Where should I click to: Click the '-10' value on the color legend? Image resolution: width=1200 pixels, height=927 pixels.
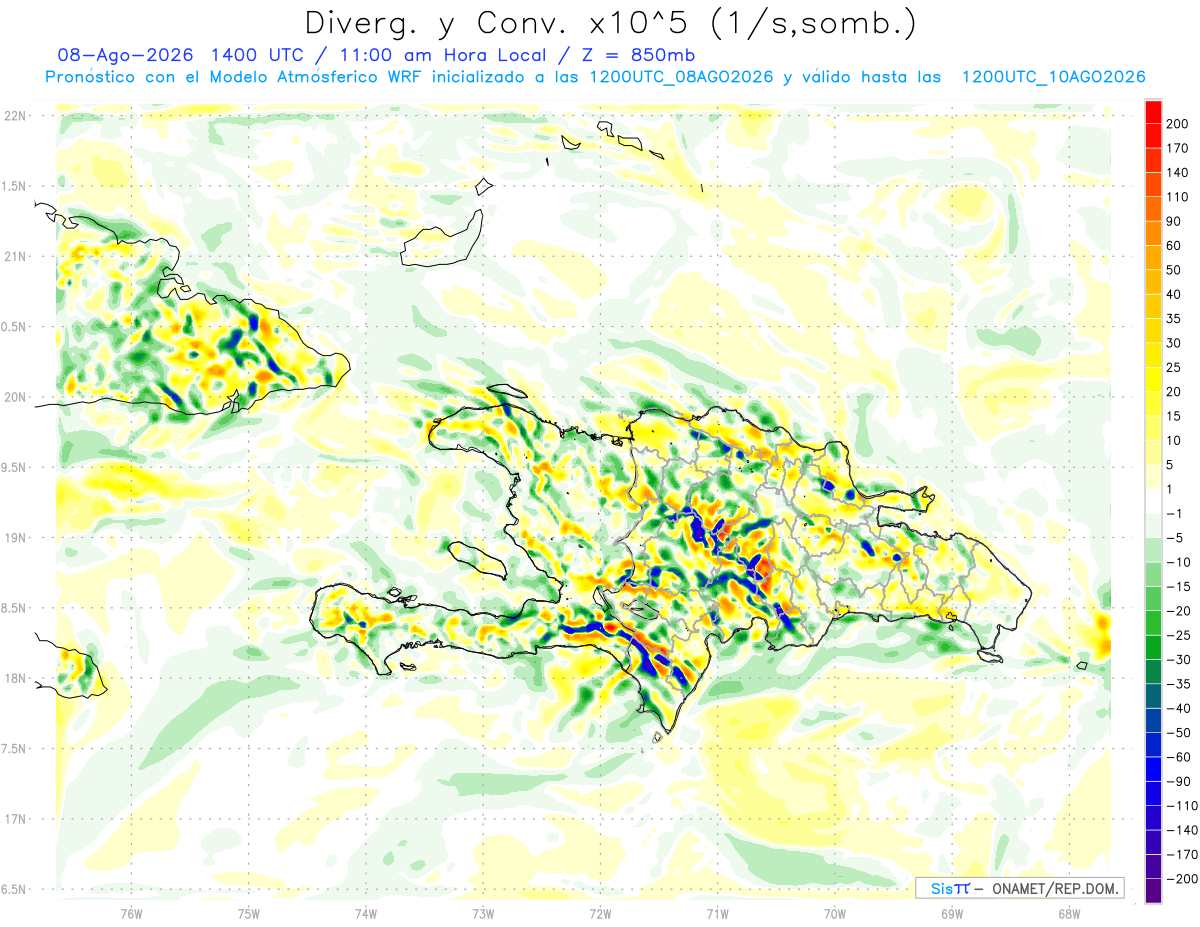pos(1178,562)
